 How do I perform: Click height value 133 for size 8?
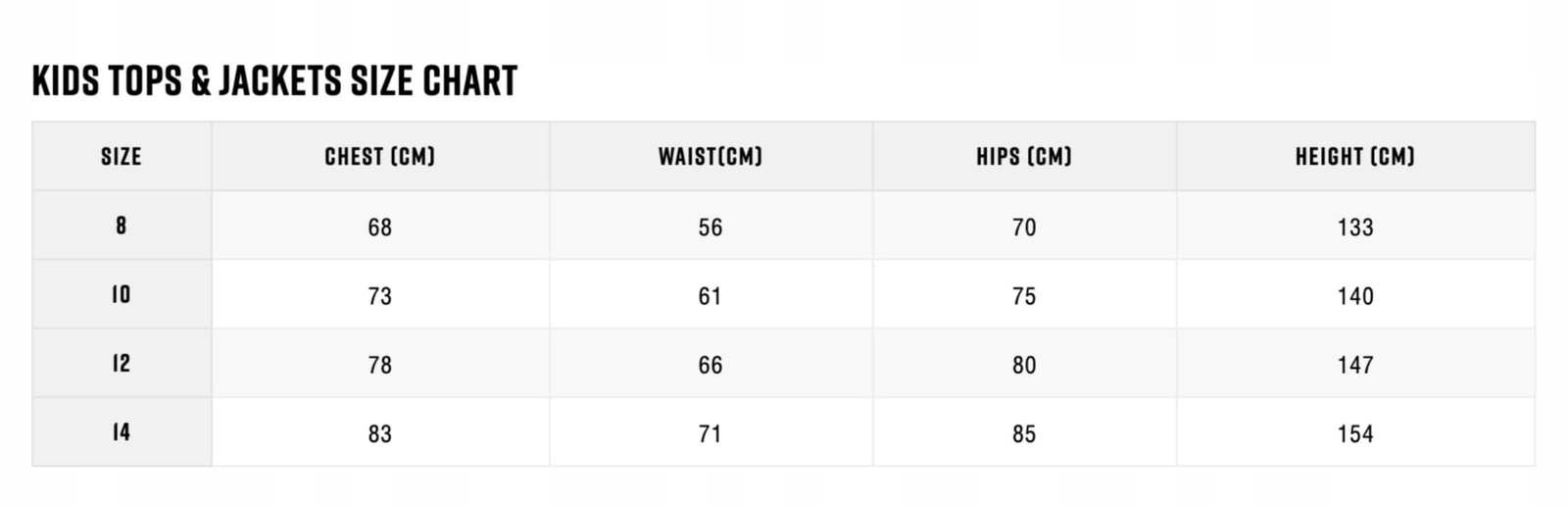click(x=1355, y=228)
